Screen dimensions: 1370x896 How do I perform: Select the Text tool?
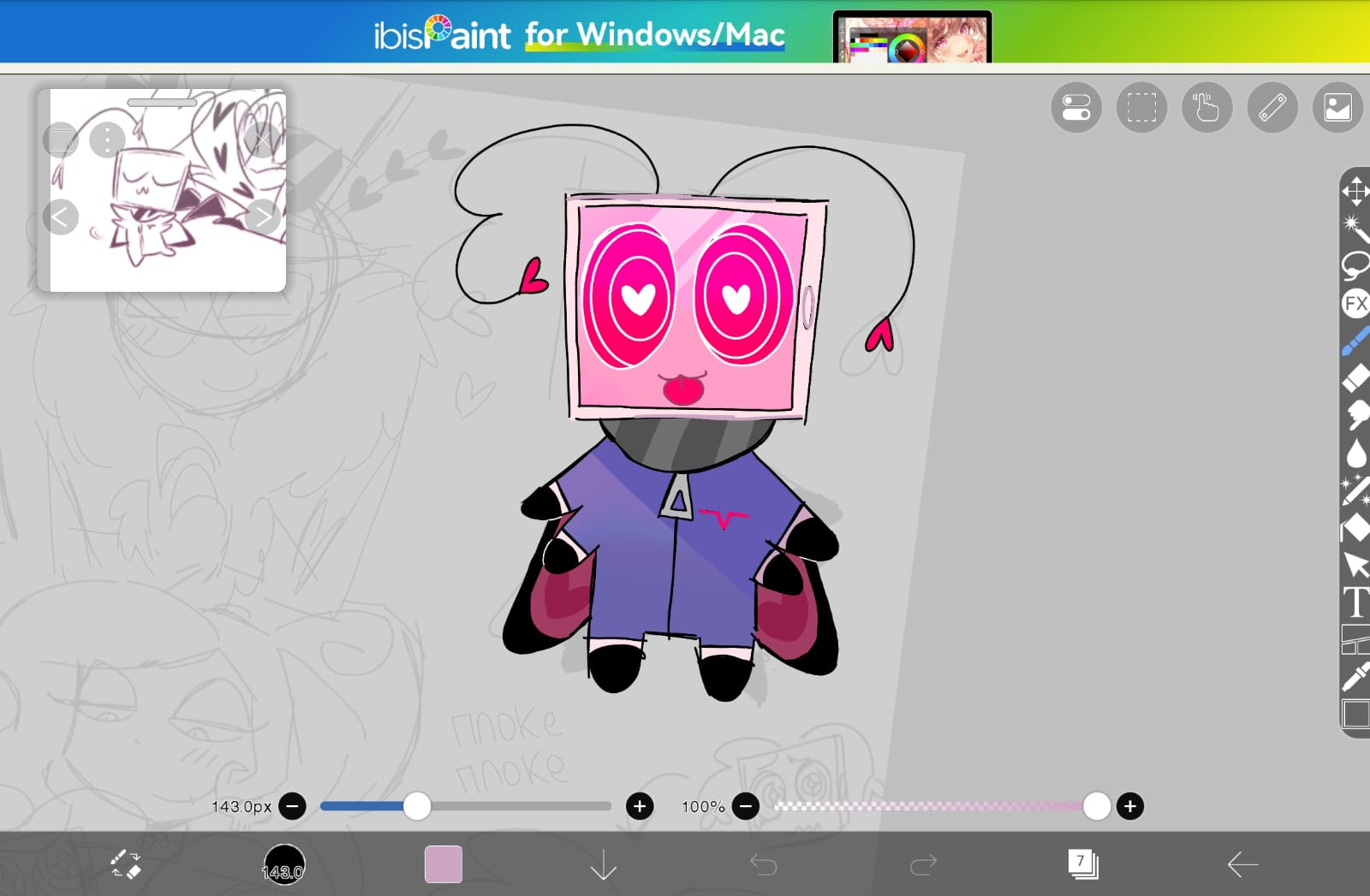pyautogui.click(x=1355, y=602)
